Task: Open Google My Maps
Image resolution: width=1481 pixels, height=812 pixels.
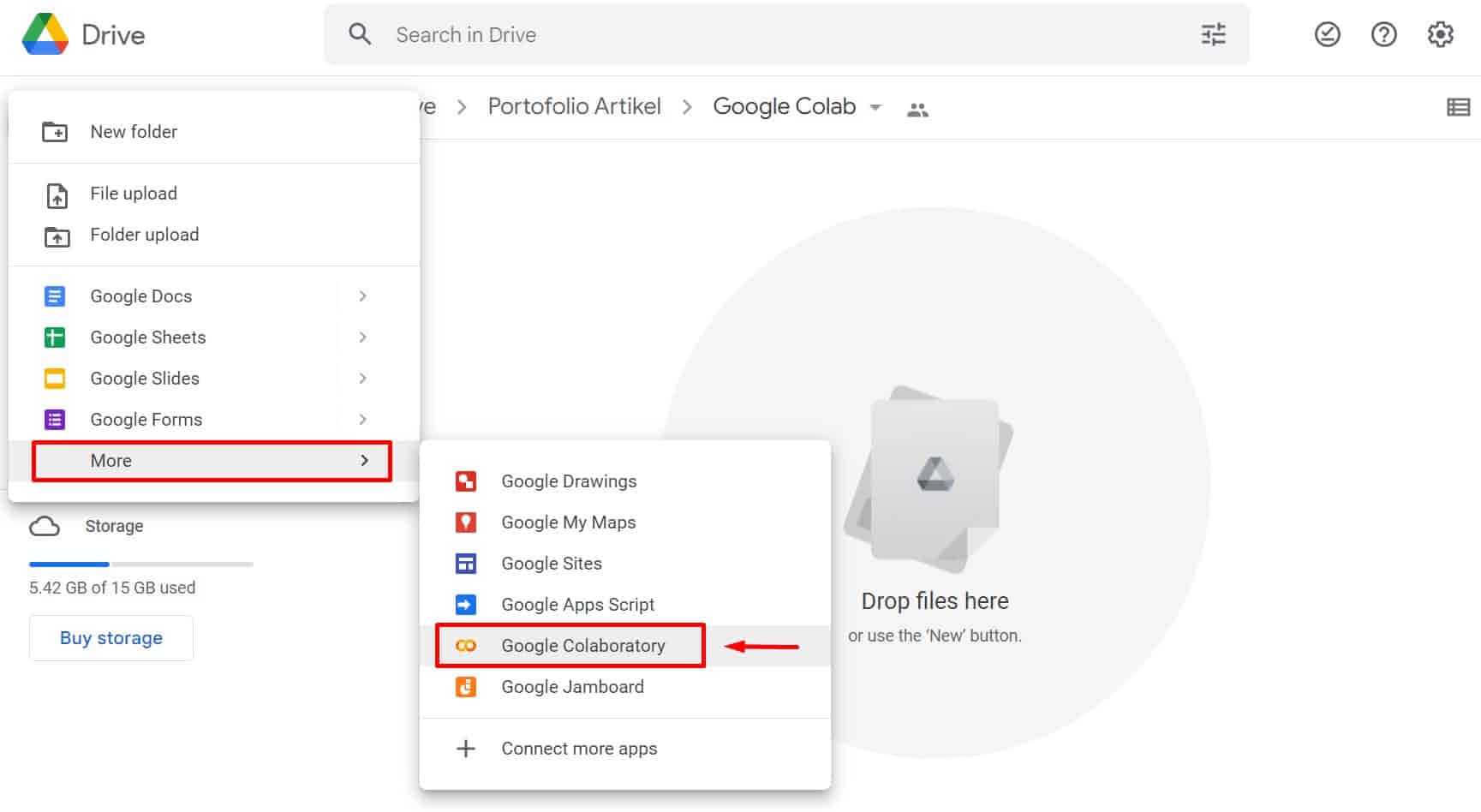Action: (568, 522)
